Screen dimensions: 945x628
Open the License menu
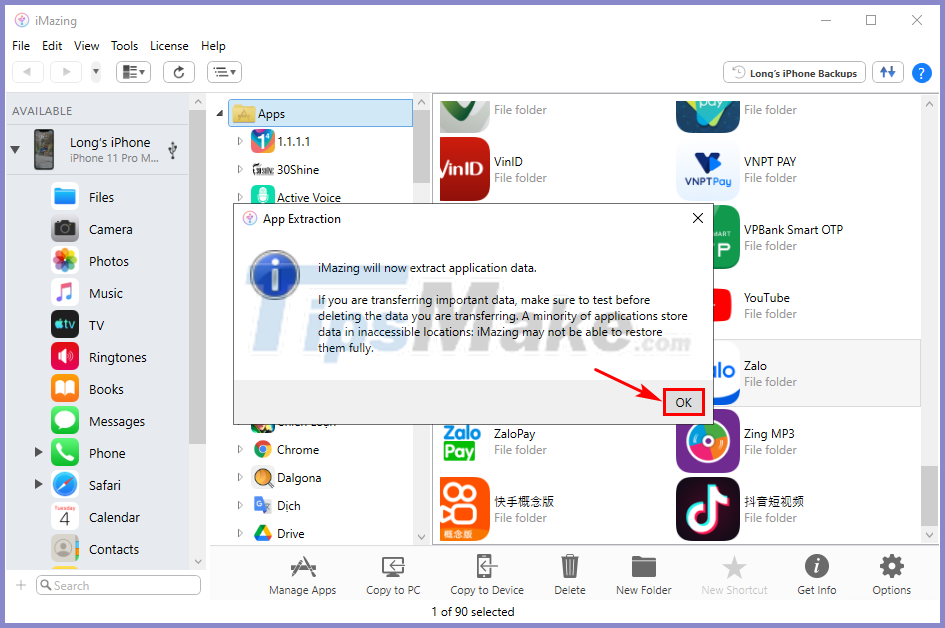tap(169, 45)
